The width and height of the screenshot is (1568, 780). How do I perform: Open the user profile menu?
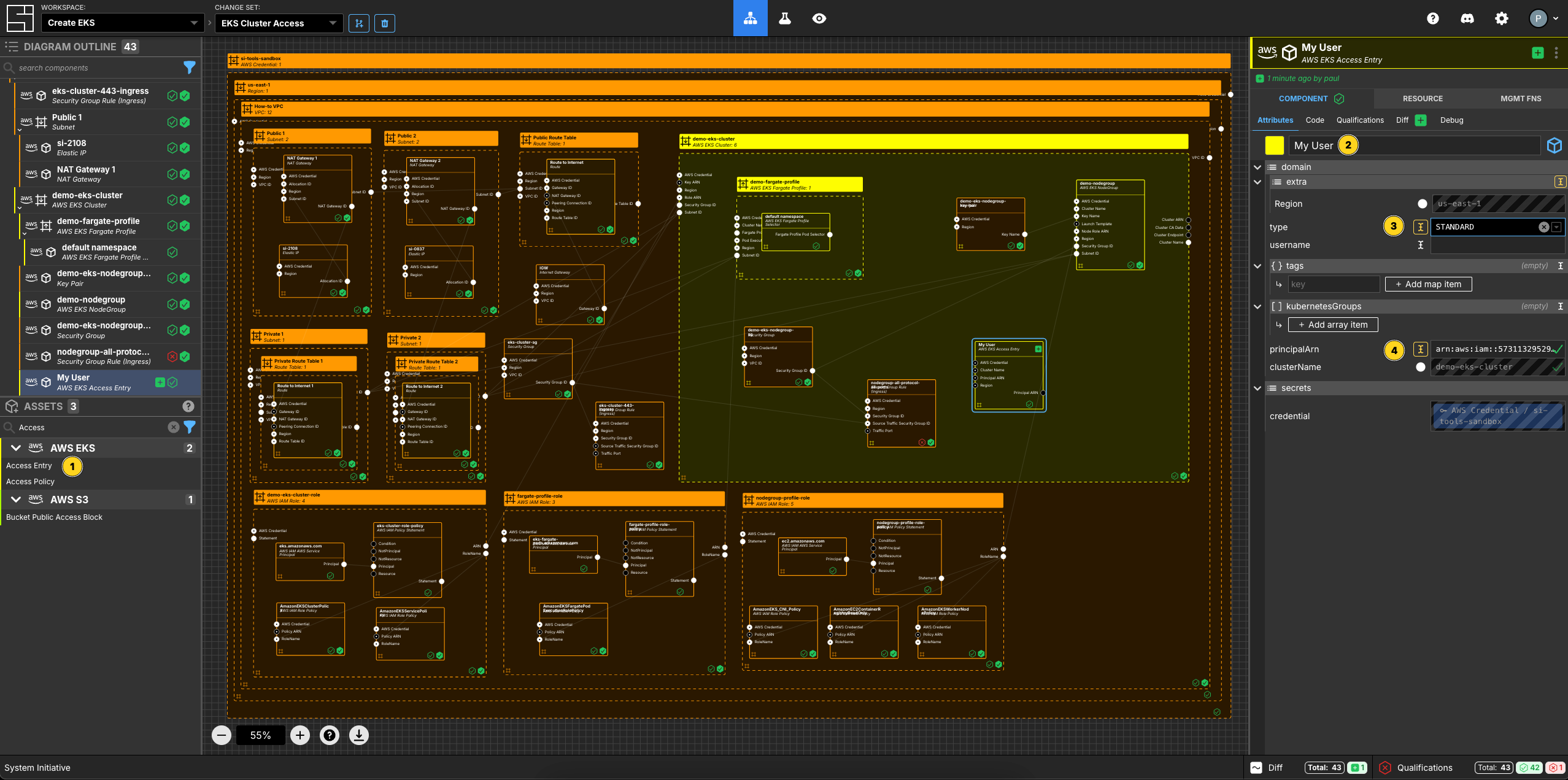pos(1543,18)
